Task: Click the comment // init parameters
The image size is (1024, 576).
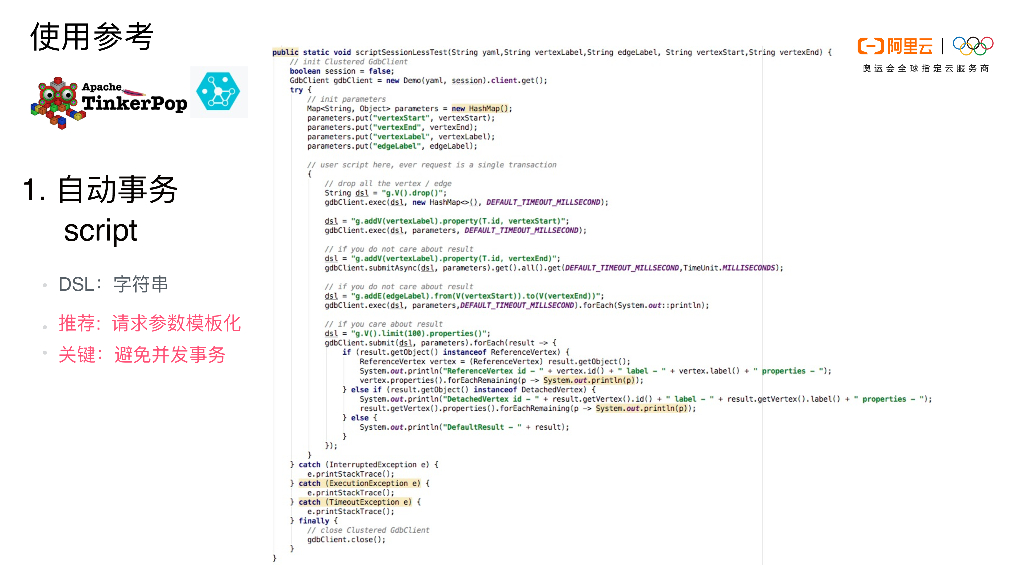Action: coord(347,99)
